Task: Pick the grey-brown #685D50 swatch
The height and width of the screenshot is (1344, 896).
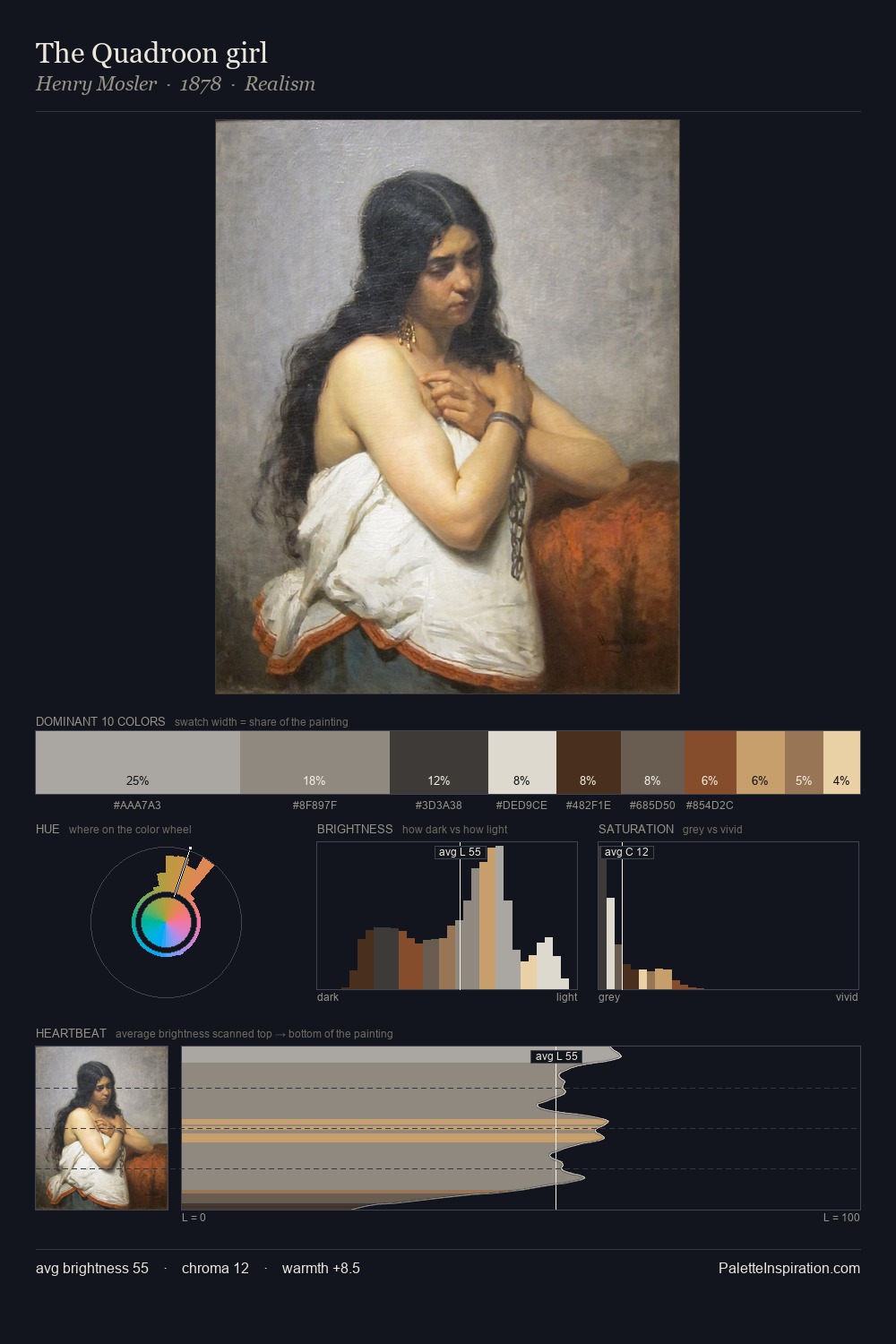Action: click(652, 762)
